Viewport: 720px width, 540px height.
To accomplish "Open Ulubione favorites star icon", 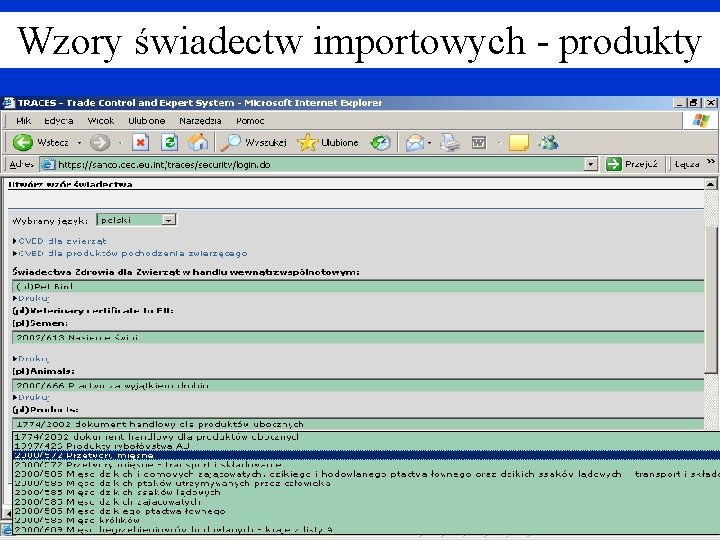I will coord(307,143).
